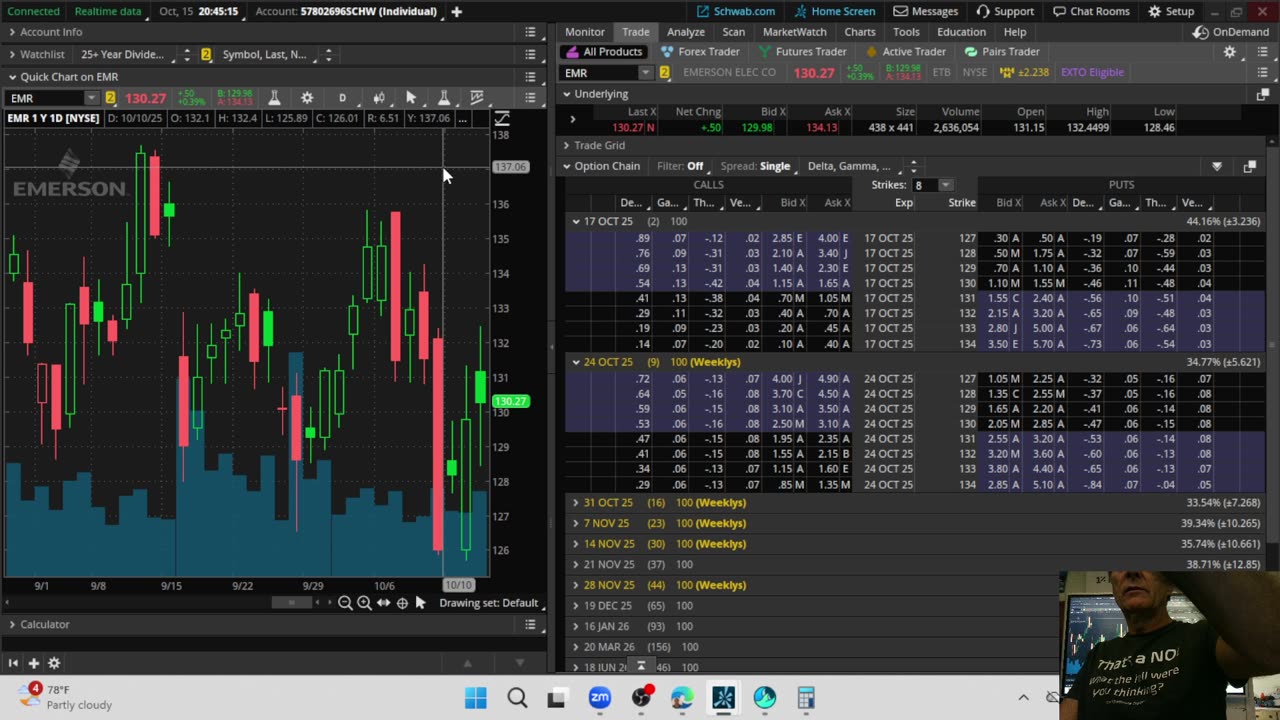
Task: Toggle the OnDemand mode button
Action: click(1231, 32)
